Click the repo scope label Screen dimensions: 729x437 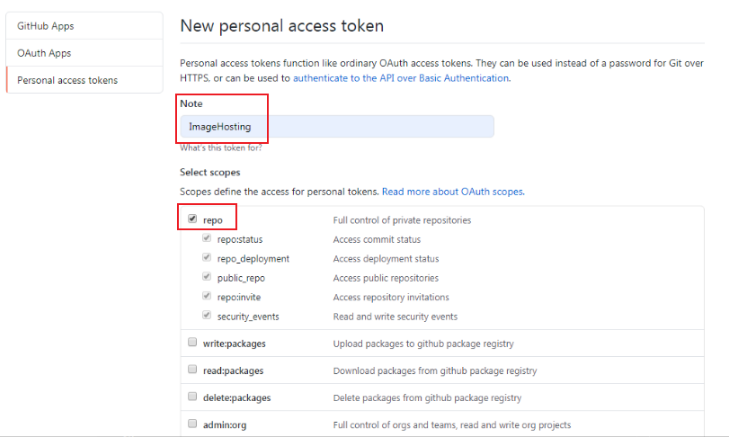[212, 220]
